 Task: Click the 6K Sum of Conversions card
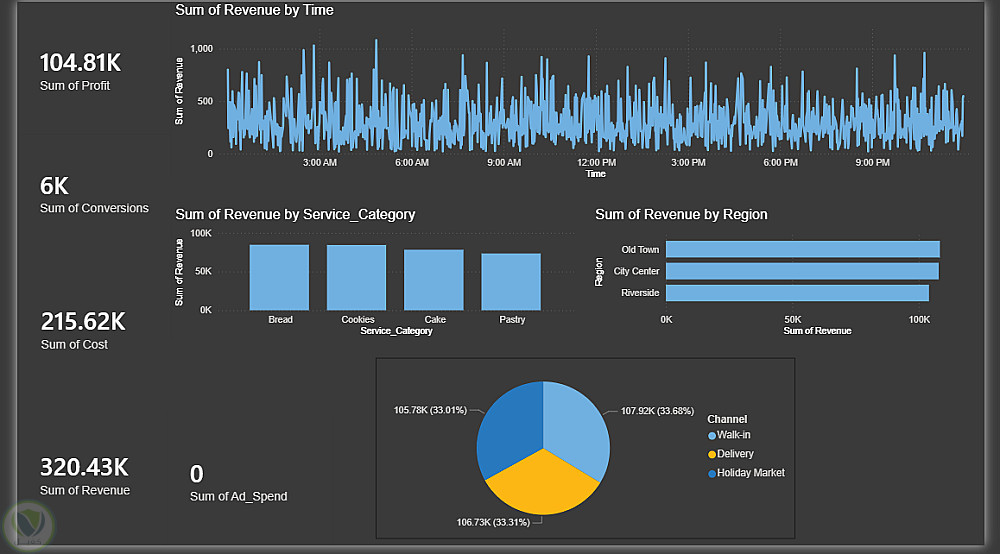pyautogui.click(x=94, y=194)
